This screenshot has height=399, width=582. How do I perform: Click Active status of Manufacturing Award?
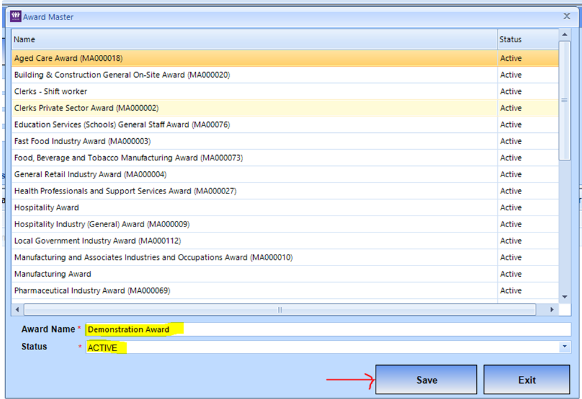[511, 274]
